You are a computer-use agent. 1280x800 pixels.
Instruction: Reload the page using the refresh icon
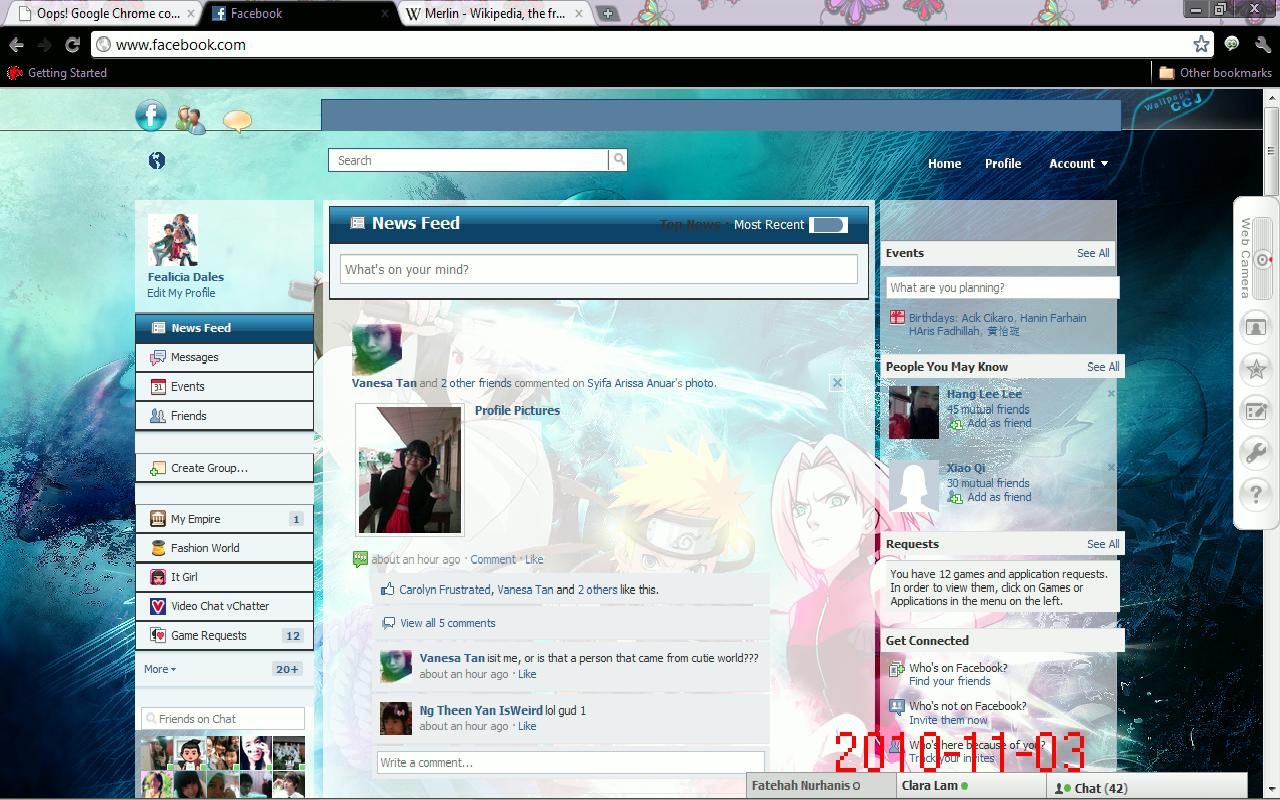click(x=72, y=45)
